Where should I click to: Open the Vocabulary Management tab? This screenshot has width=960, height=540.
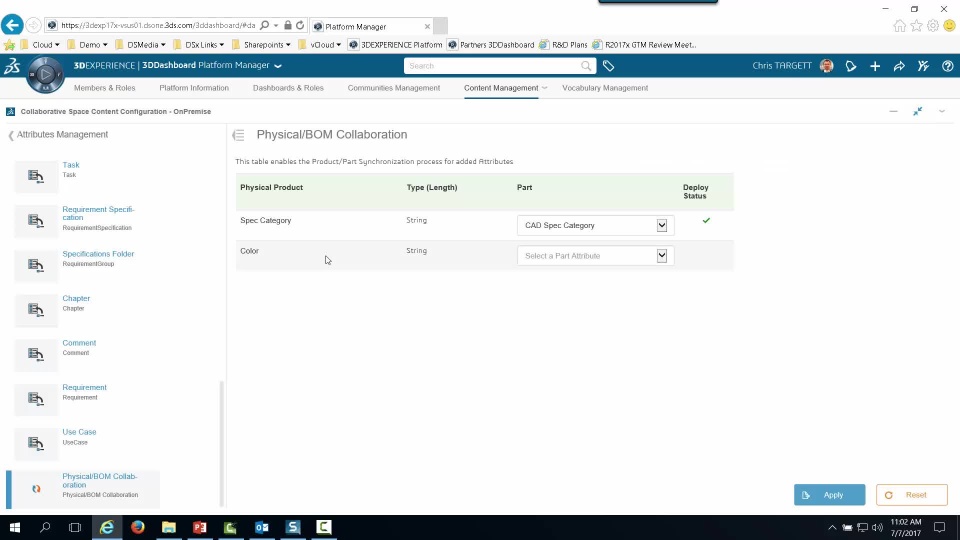pyautogui.click(x=605, y=88)
